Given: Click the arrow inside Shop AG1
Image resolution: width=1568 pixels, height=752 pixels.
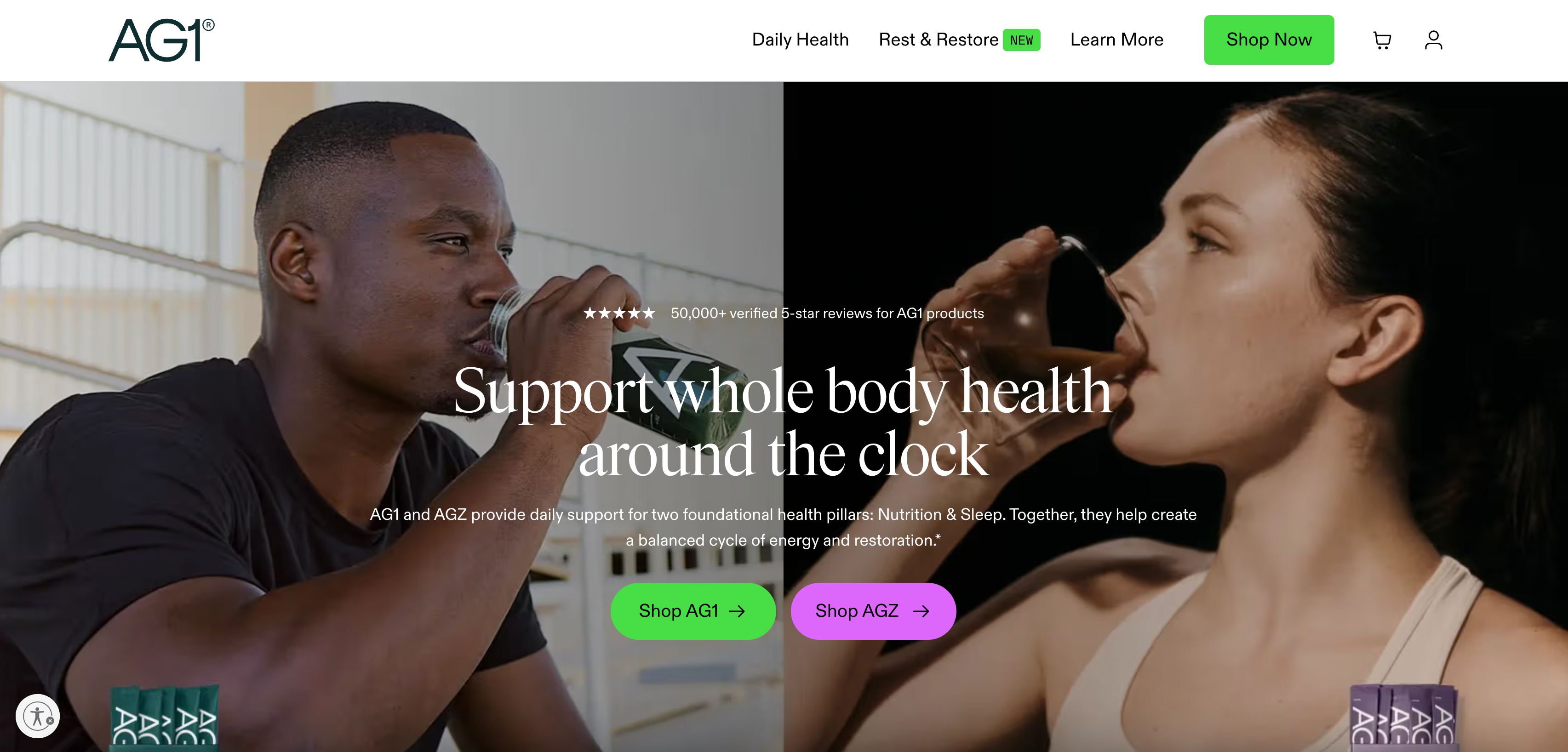Looking at the screenshot, I should [737, 611].
